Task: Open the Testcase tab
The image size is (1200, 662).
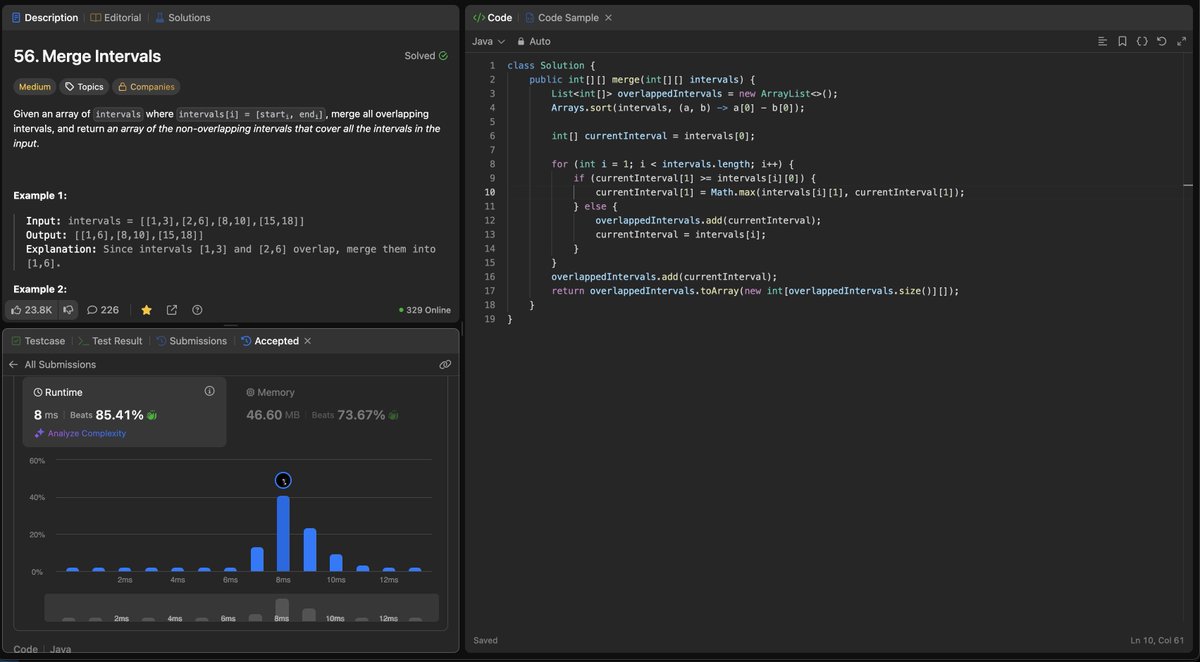Action: 39,341
